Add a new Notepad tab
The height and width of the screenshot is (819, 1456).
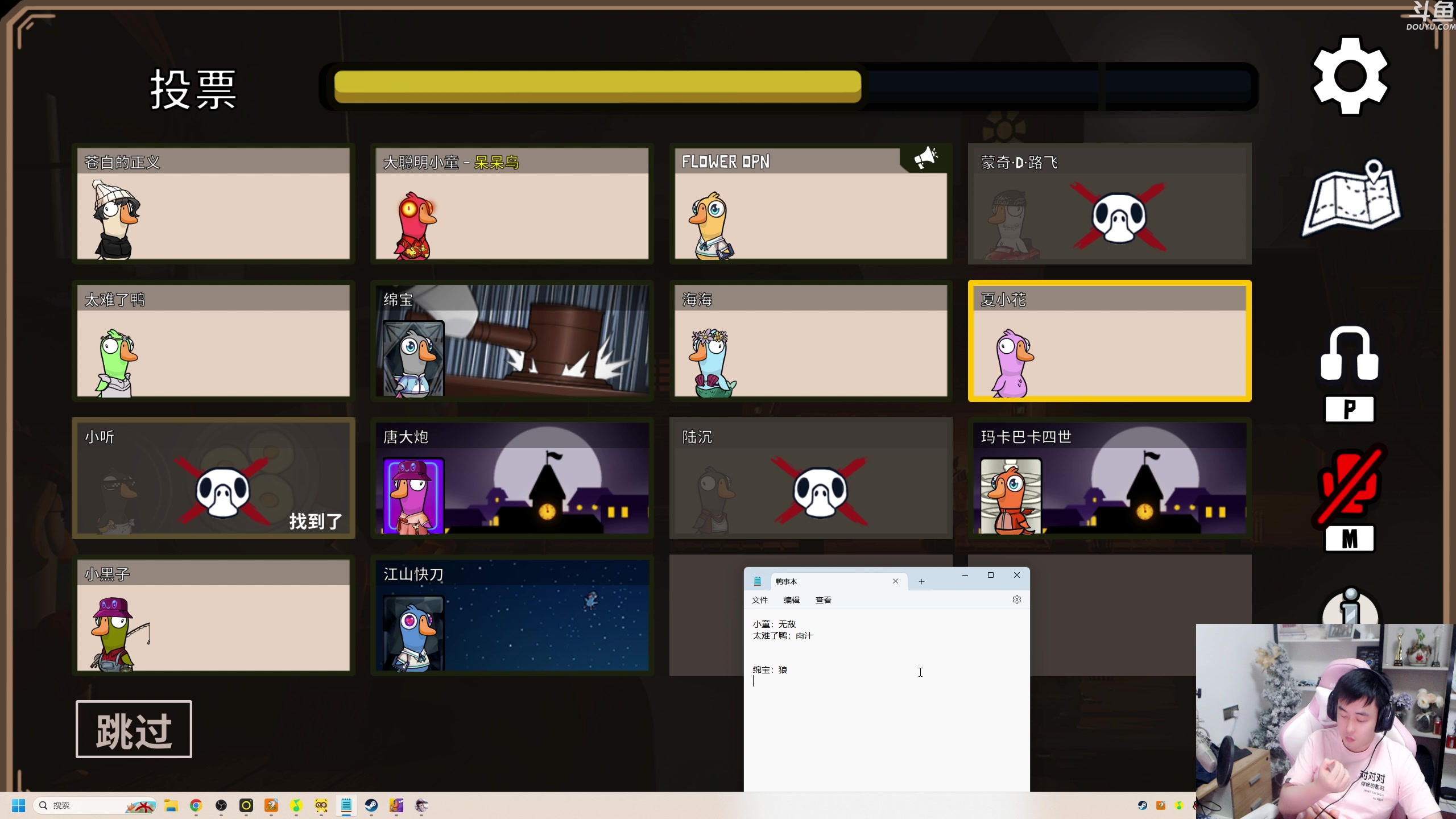click(x=921, y=581)
